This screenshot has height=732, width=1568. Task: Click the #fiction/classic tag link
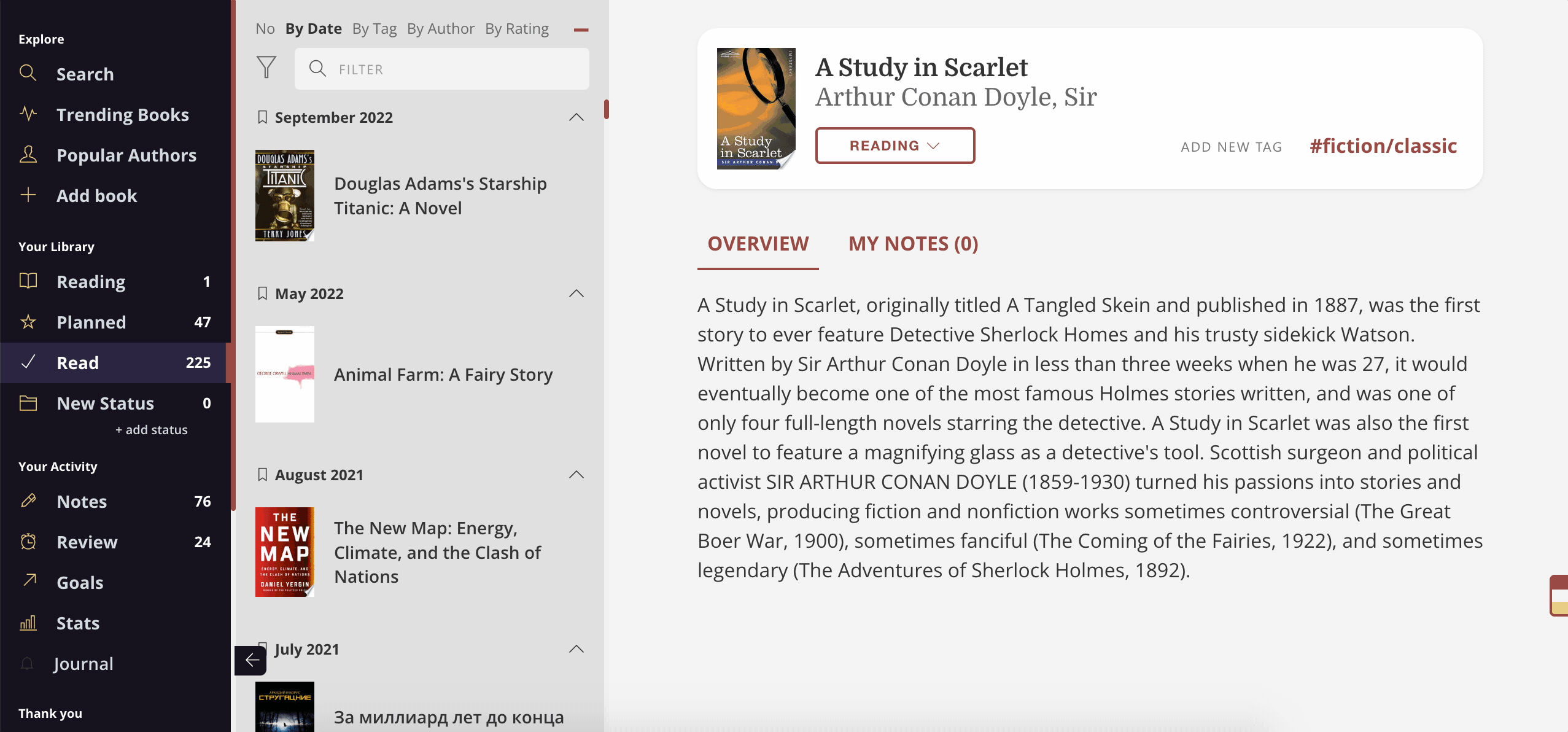[1383, 146]
